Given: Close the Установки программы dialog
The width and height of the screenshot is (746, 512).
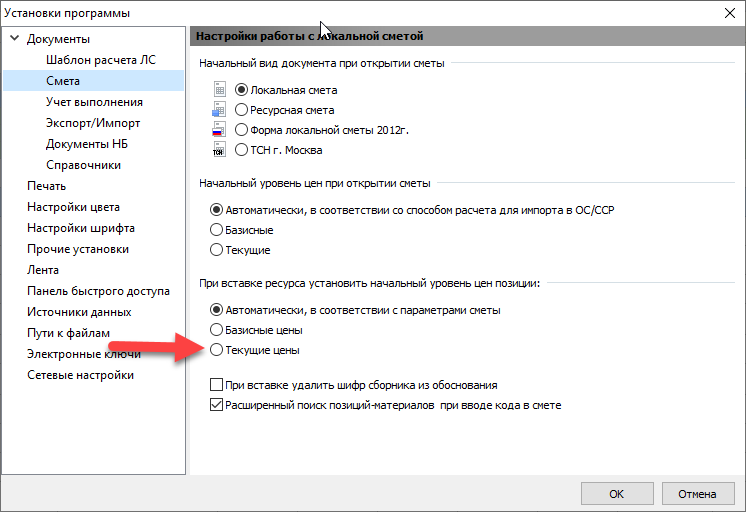Looking at the screenshot, I should pyautogui.click(x=727, y=13).
